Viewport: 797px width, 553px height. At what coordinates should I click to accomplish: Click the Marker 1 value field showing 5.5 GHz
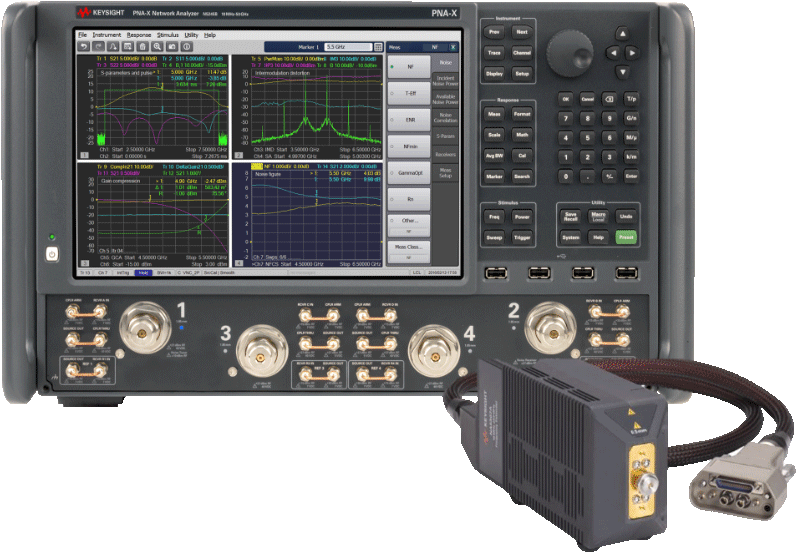348,47
